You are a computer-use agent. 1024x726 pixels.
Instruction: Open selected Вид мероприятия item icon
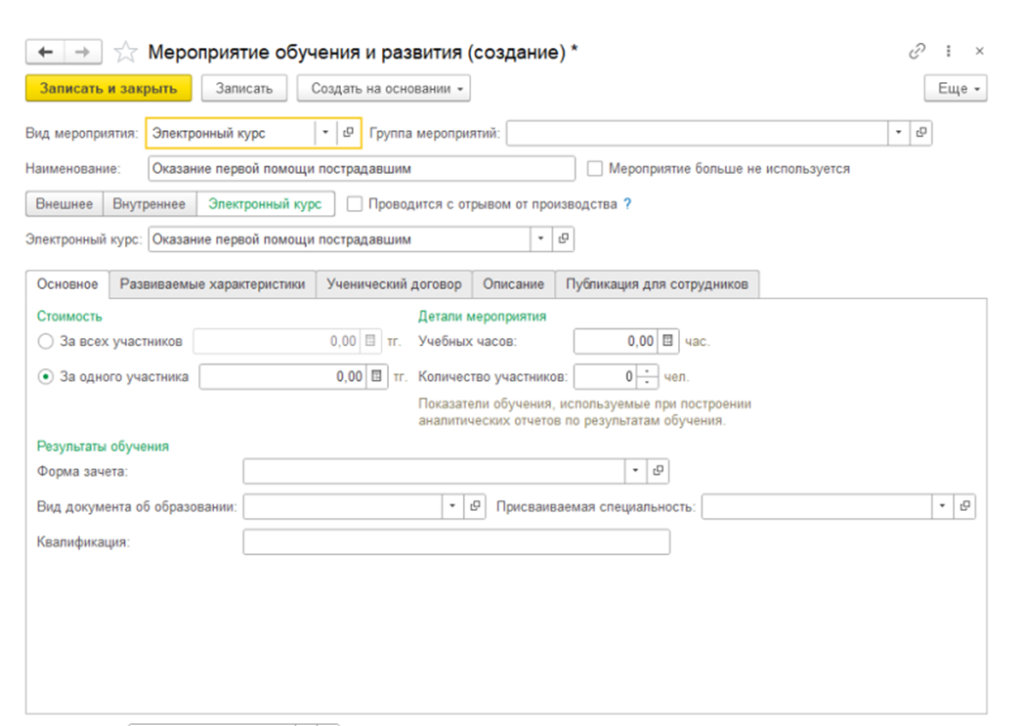coord(349,133)
